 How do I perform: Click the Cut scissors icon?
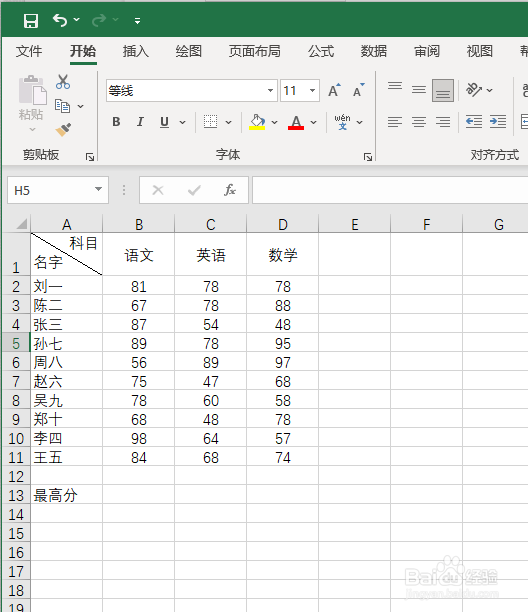pos(62,82)
